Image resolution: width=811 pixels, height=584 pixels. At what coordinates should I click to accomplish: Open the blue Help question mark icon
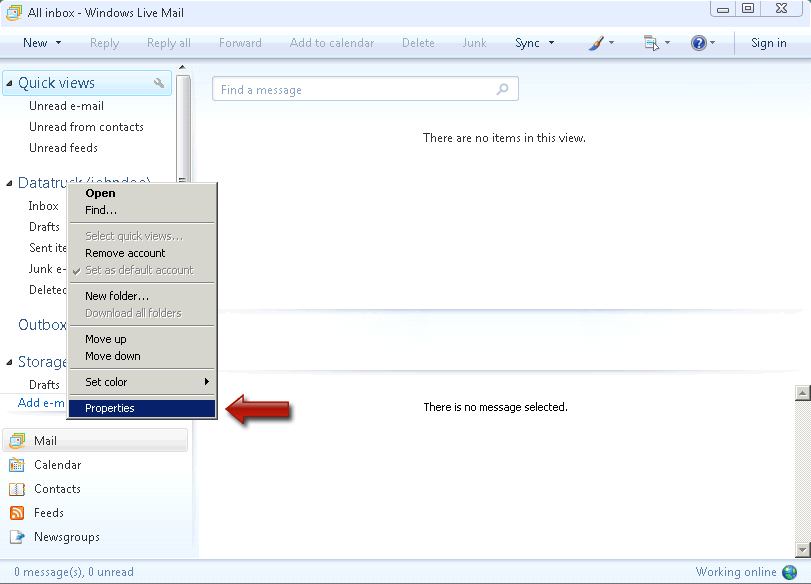pyautogui.click(x=698, y=43)
